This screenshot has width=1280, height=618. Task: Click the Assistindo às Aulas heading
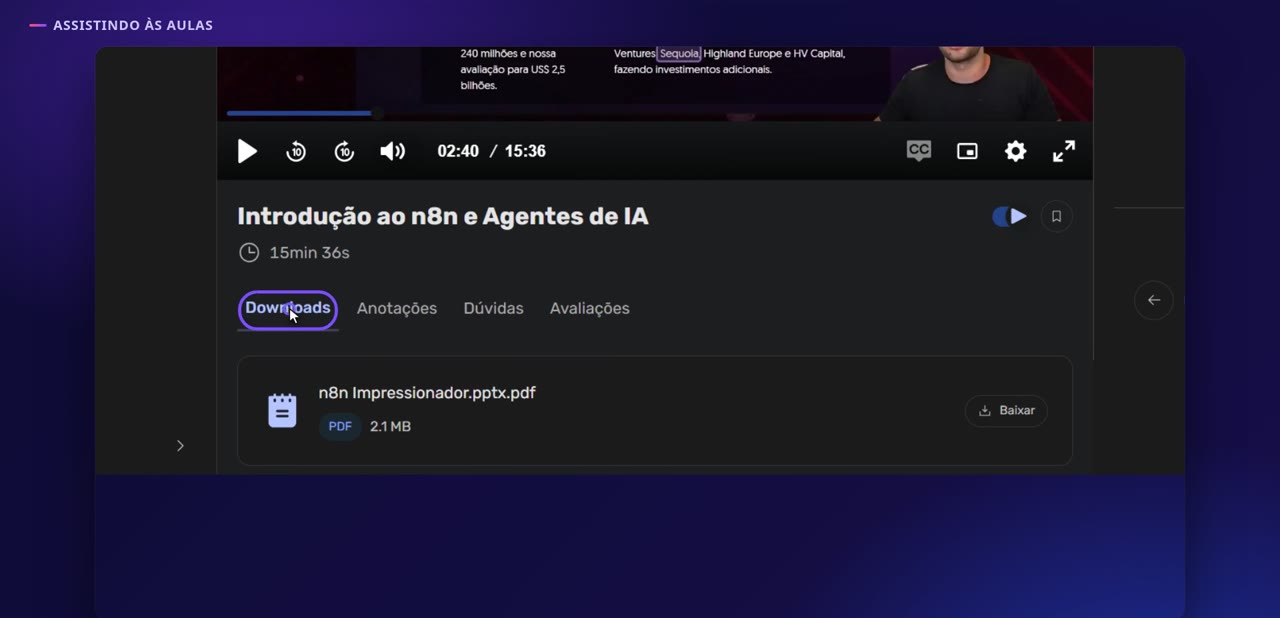(133, 25)
